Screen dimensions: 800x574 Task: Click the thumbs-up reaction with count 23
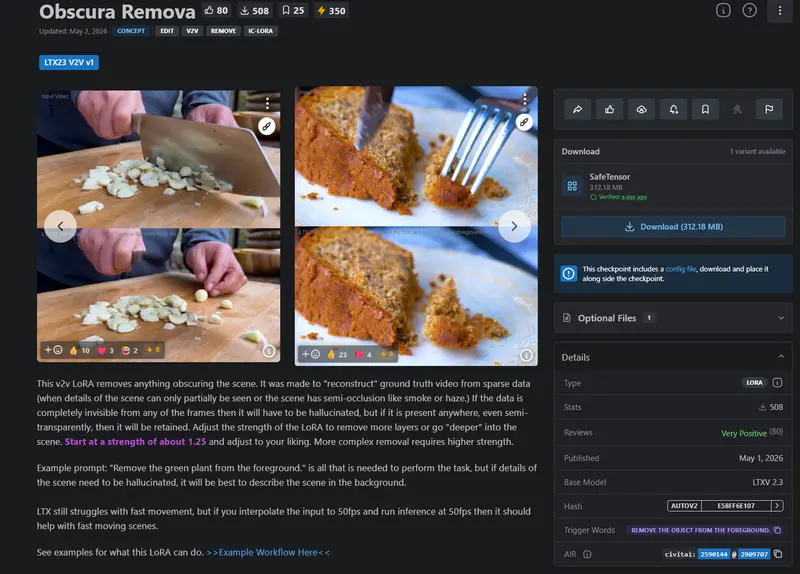point(337,355)
